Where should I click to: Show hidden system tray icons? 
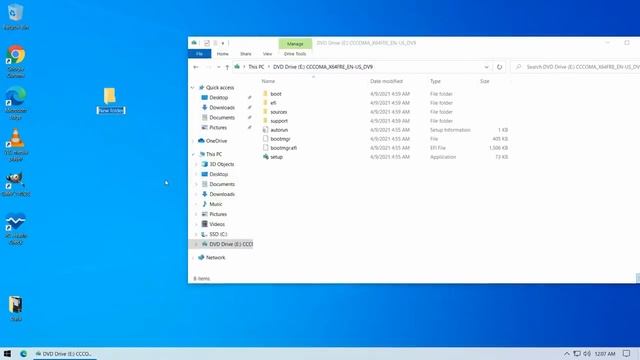(x=567, y=353)
